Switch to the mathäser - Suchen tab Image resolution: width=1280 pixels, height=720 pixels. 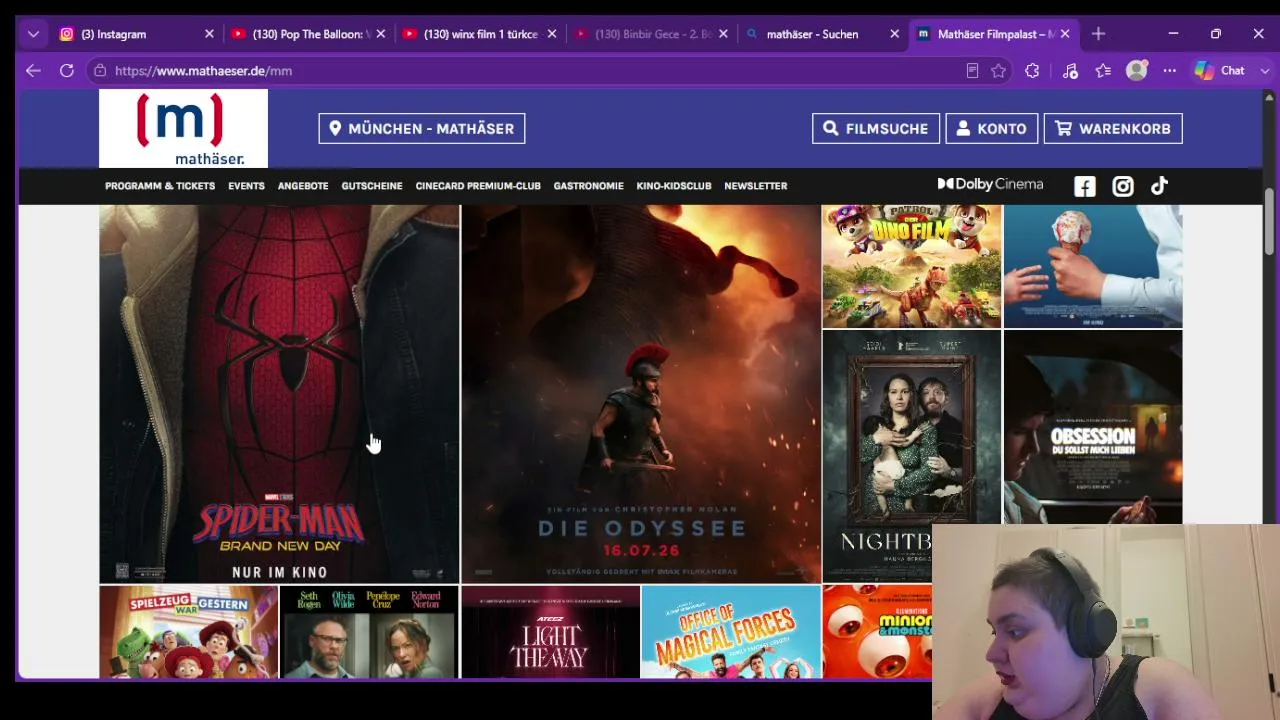pyautogui.click(x=823, y=34)
